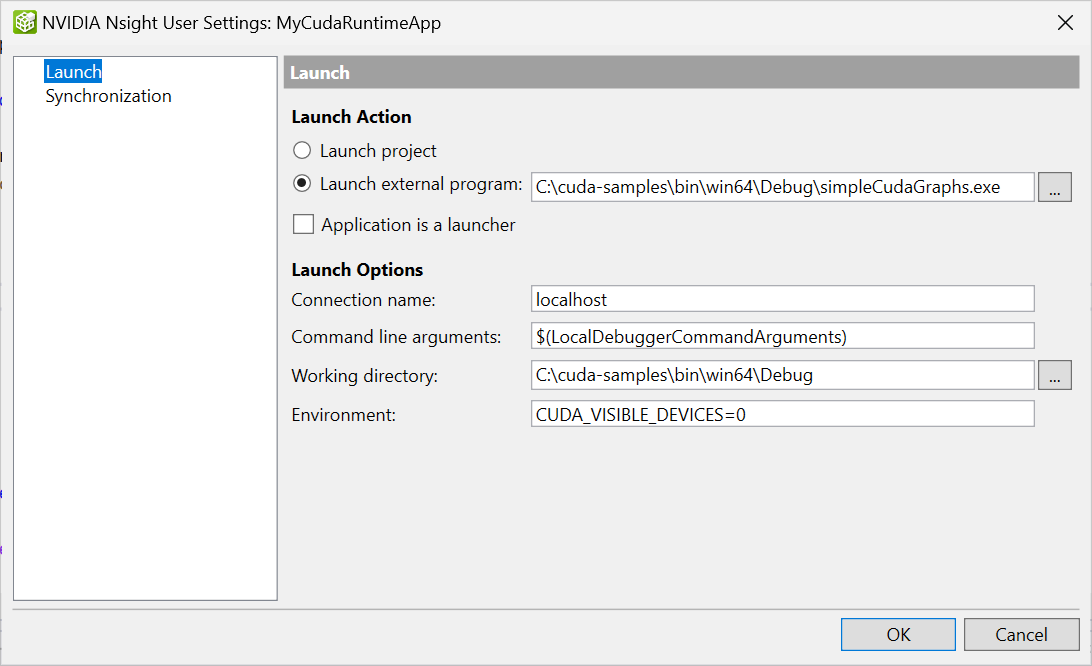Click the Launch section header bar
The height and width of the screenshot is (666, 1092).
point(680,71)
